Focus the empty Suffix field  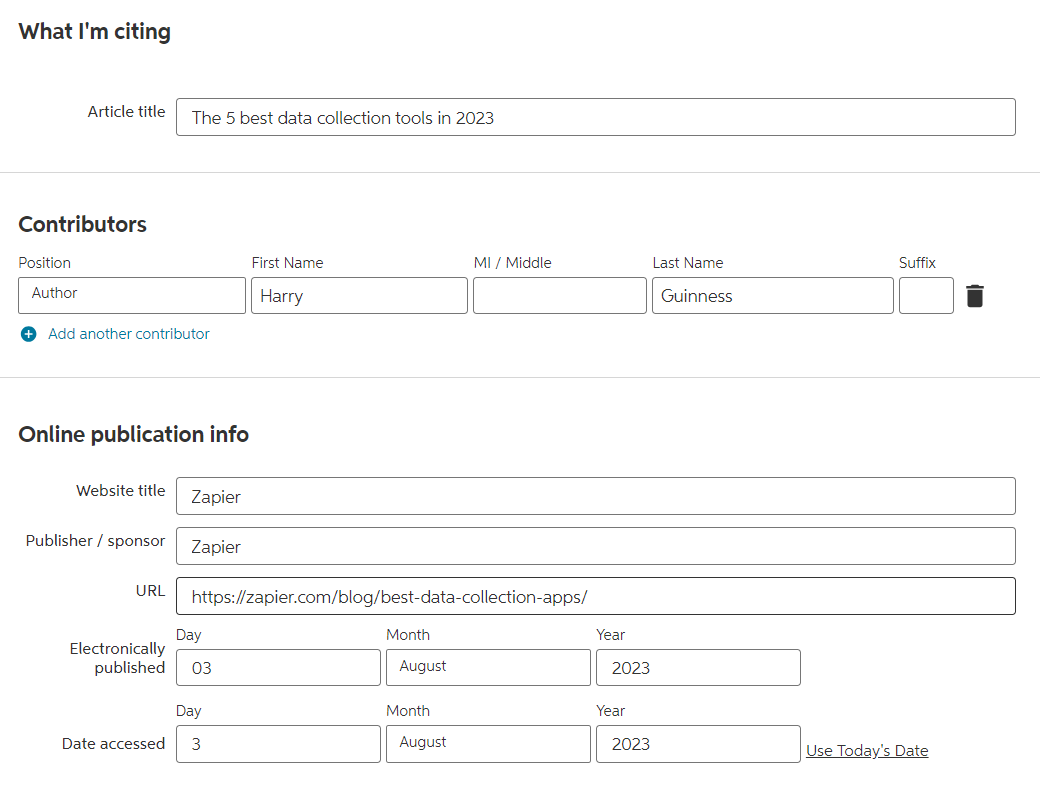(x=926, y=296)
